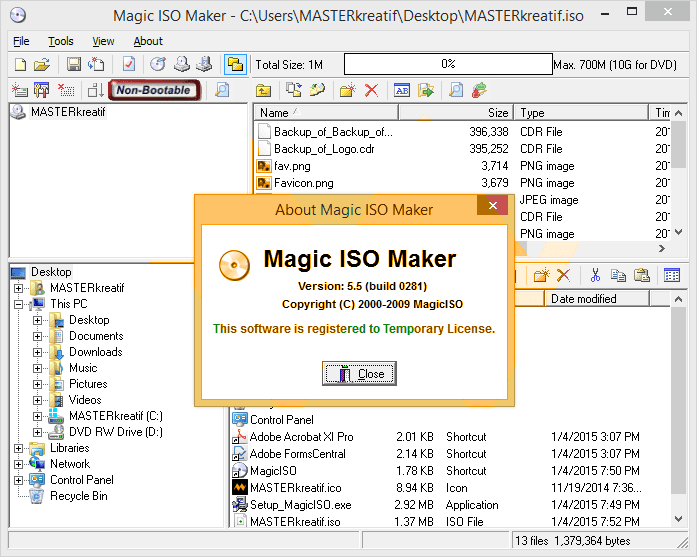Click the checkmark document toolbar icon
The width and height of the screenshot is (697, 557).
point(129,64)
